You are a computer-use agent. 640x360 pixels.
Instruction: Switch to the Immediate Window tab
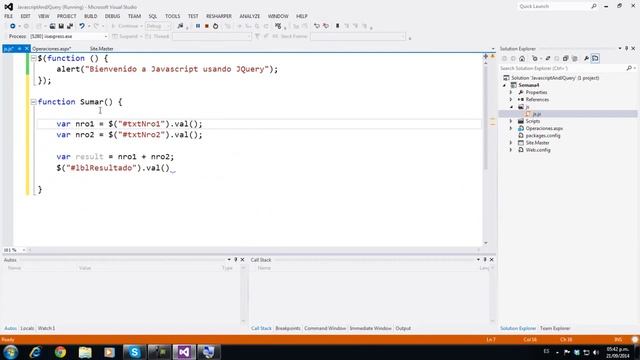coord(371,328)
